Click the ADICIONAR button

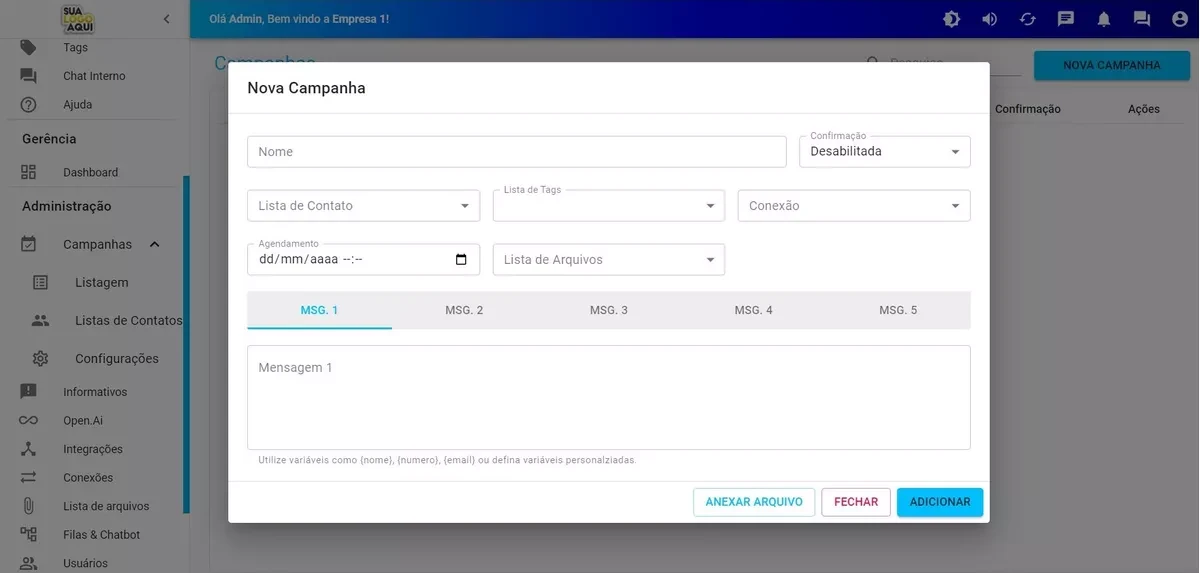point(939,502)
